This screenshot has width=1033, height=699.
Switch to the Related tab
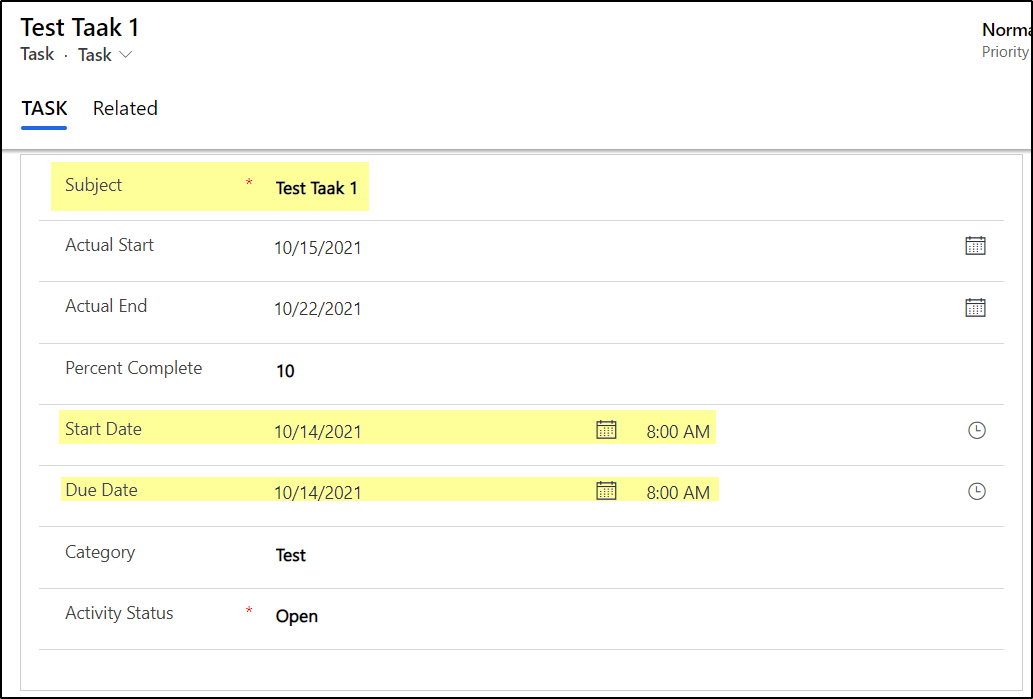(124, 108)
